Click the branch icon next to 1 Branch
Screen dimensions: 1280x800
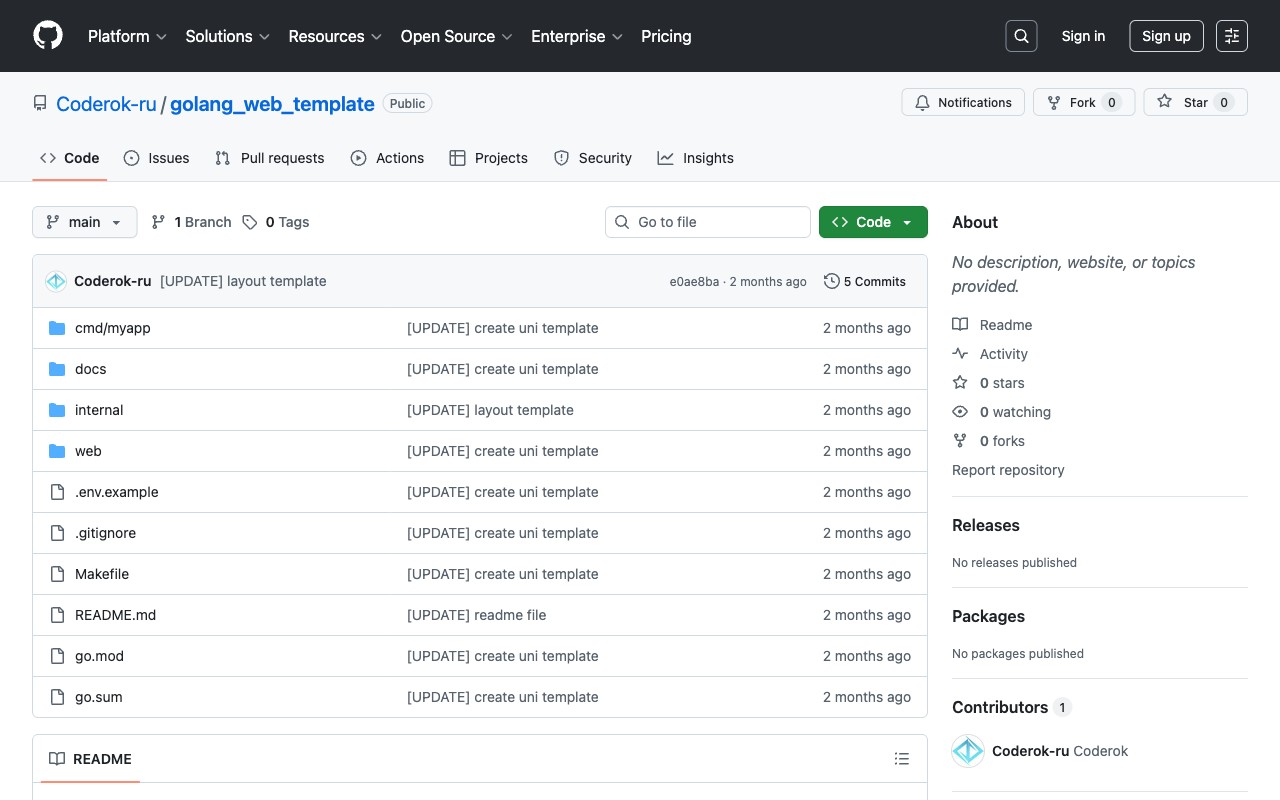(x=158, y=222)
